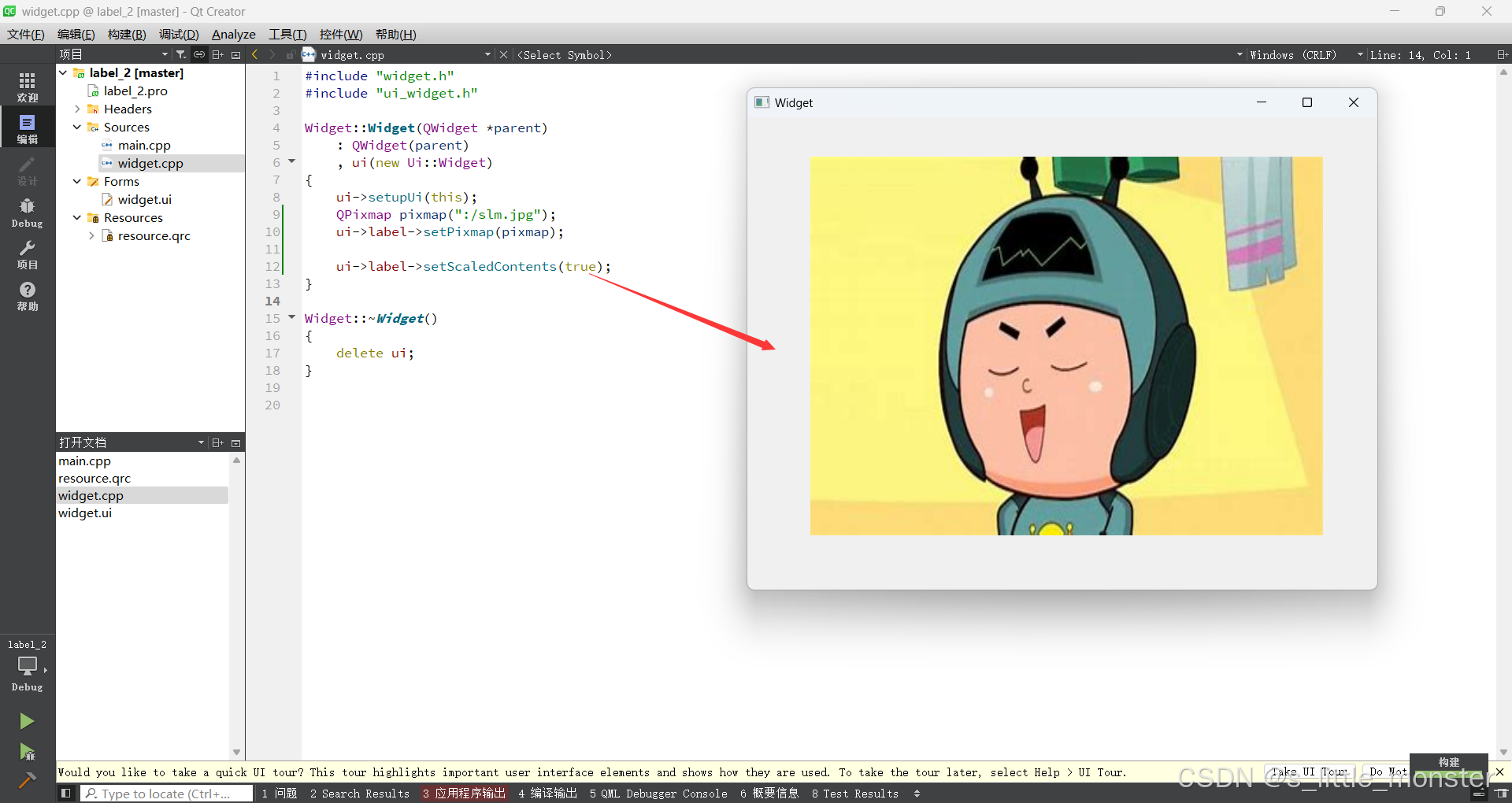
Task: Start debugging with the Run-with-bug button
Action: 27,752
